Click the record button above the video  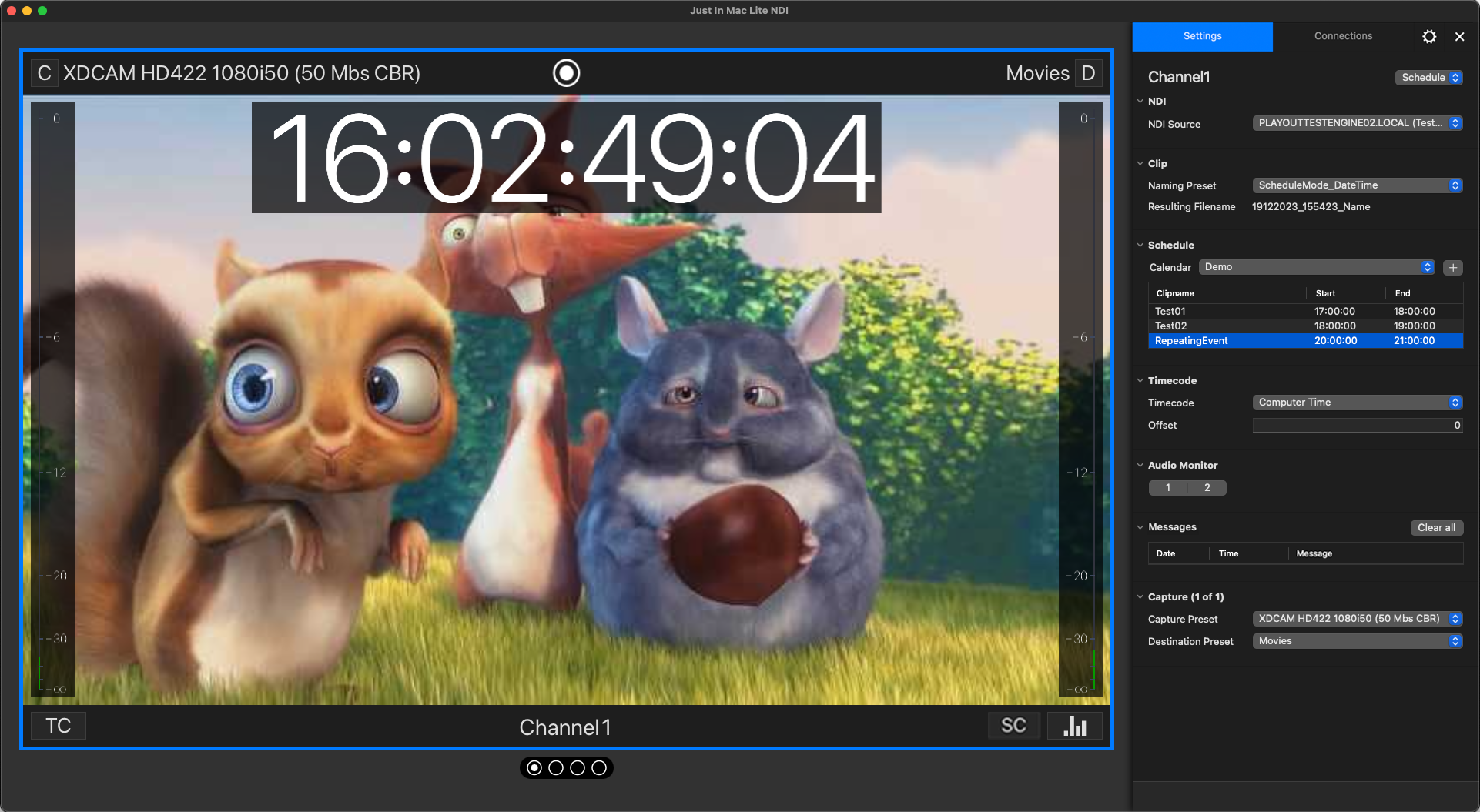(x=566, y=73)
